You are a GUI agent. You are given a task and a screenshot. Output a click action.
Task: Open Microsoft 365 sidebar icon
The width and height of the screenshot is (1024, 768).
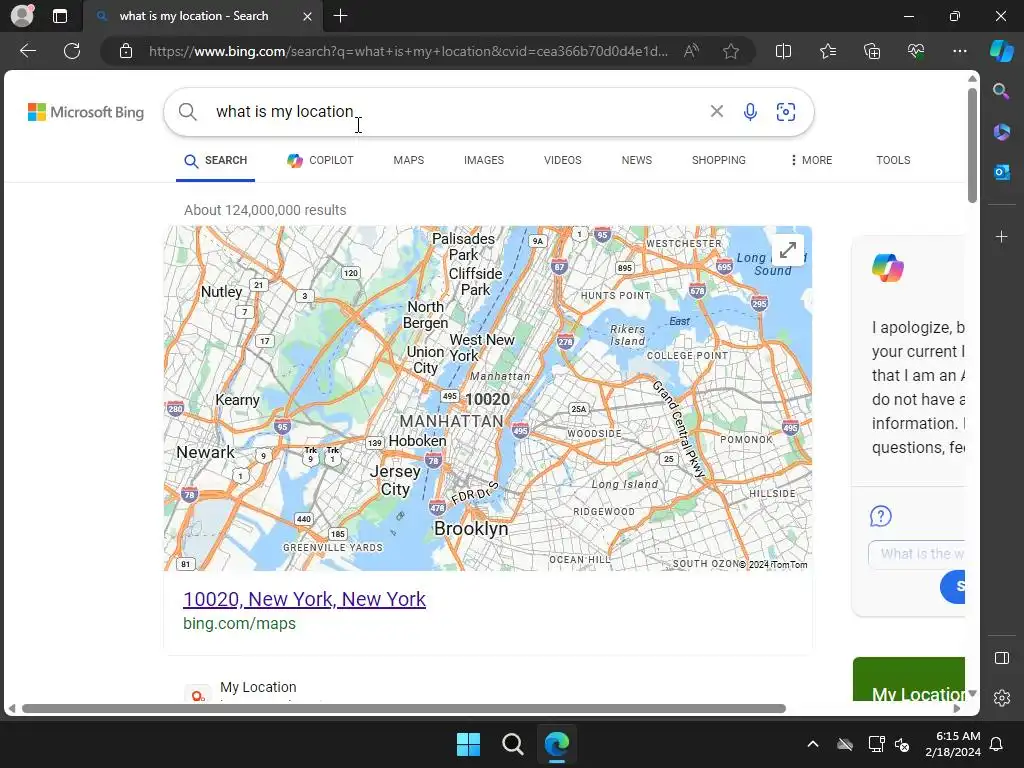(x=1001, y=132)
